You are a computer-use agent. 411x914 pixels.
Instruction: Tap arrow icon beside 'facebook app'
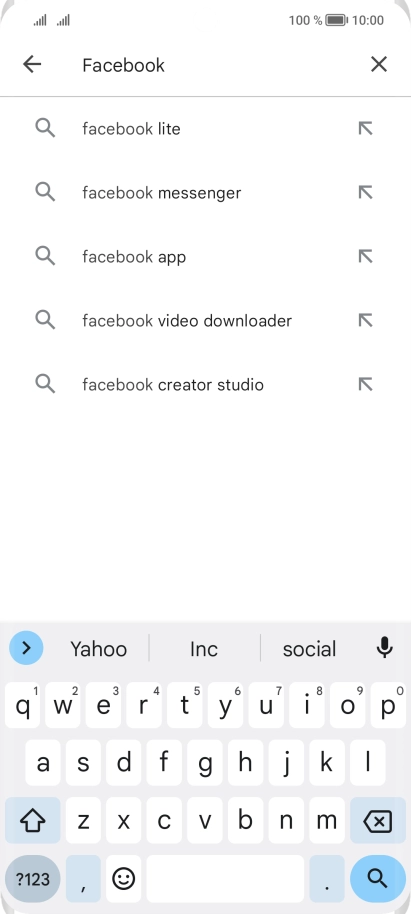[x=365, y=256]
